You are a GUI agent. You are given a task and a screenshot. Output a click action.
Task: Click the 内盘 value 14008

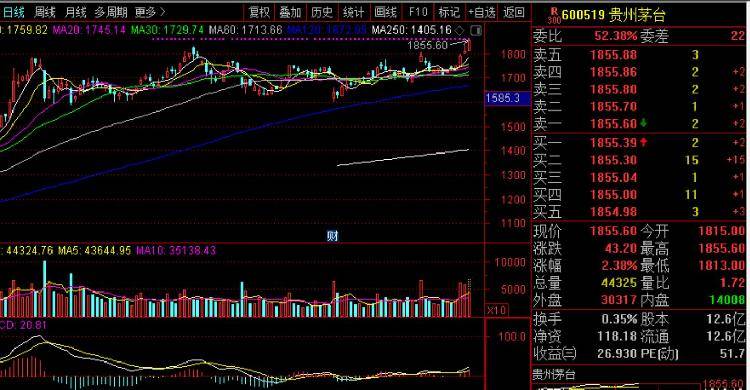click(727, 300)
